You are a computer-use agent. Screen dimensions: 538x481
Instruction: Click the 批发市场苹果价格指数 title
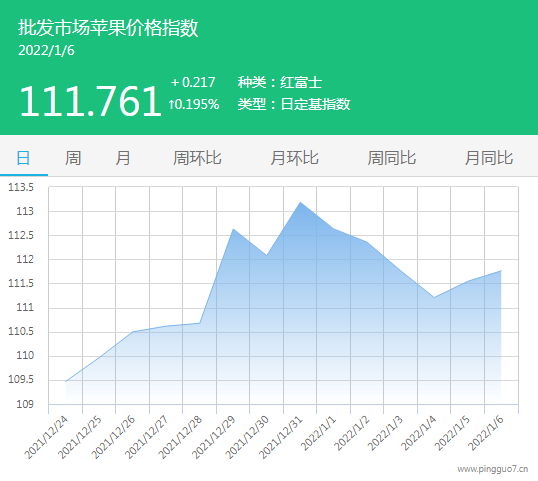click(108, 27)
